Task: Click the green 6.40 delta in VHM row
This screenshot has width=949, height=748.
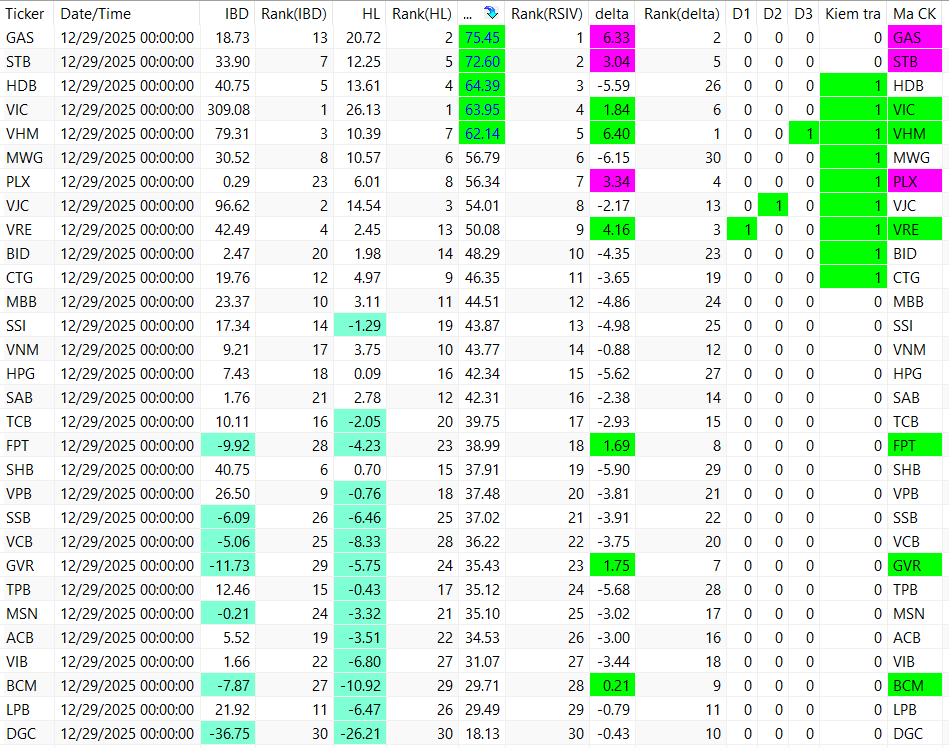Action: point(612,134)
